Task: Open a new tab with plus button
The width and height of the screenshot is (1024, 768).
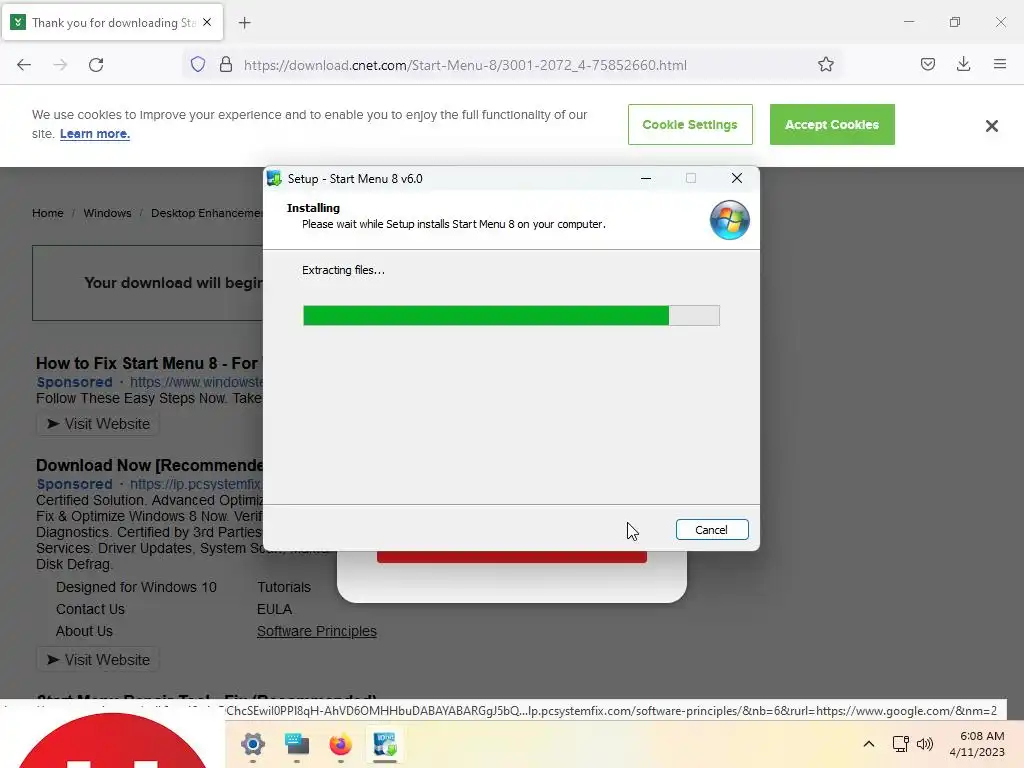Action: click(244, 23)
